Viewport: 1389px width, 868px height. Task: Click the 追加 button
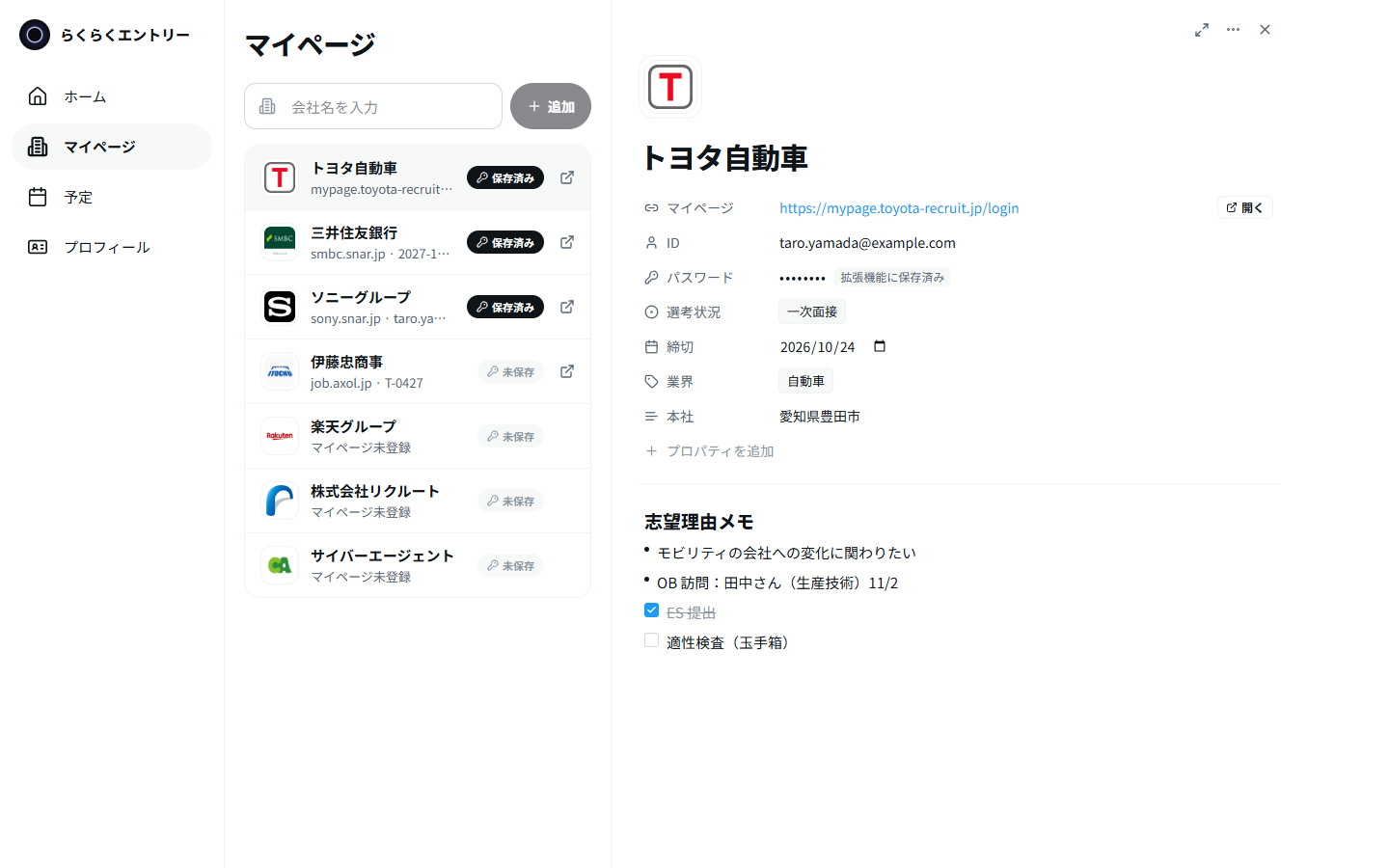pyautogui.click(x=551, y=106)
